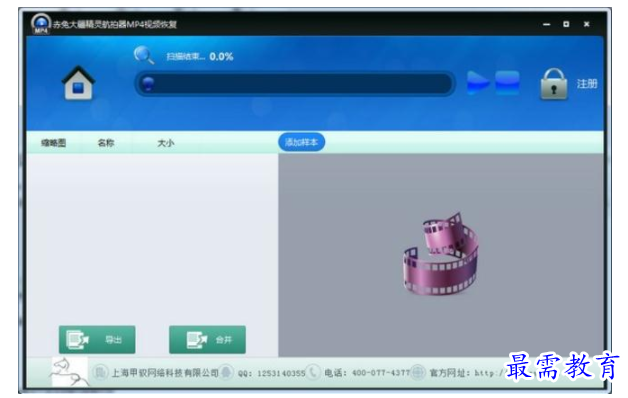
Task: Click the padlock registration icon
Action: pos(554,84)
